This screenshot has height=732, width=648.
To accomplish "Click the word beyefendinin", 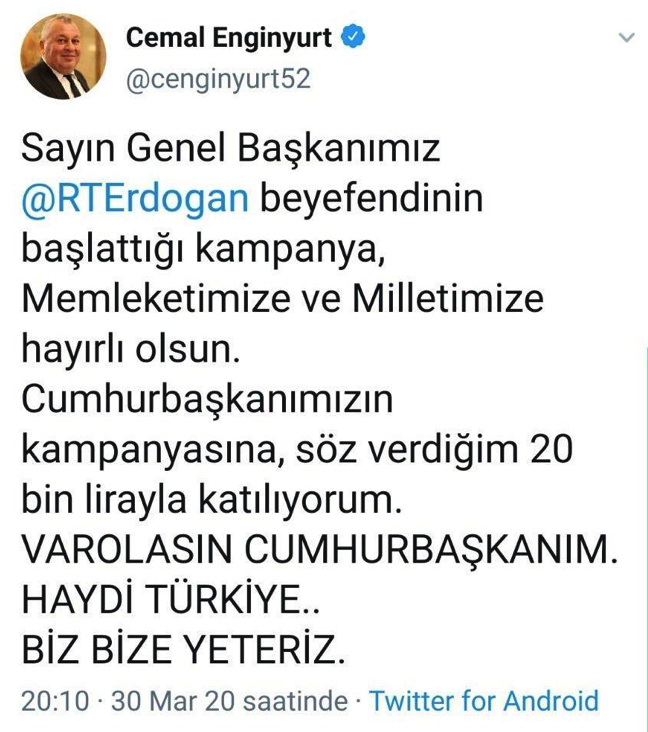I will [x=371, y=198].
